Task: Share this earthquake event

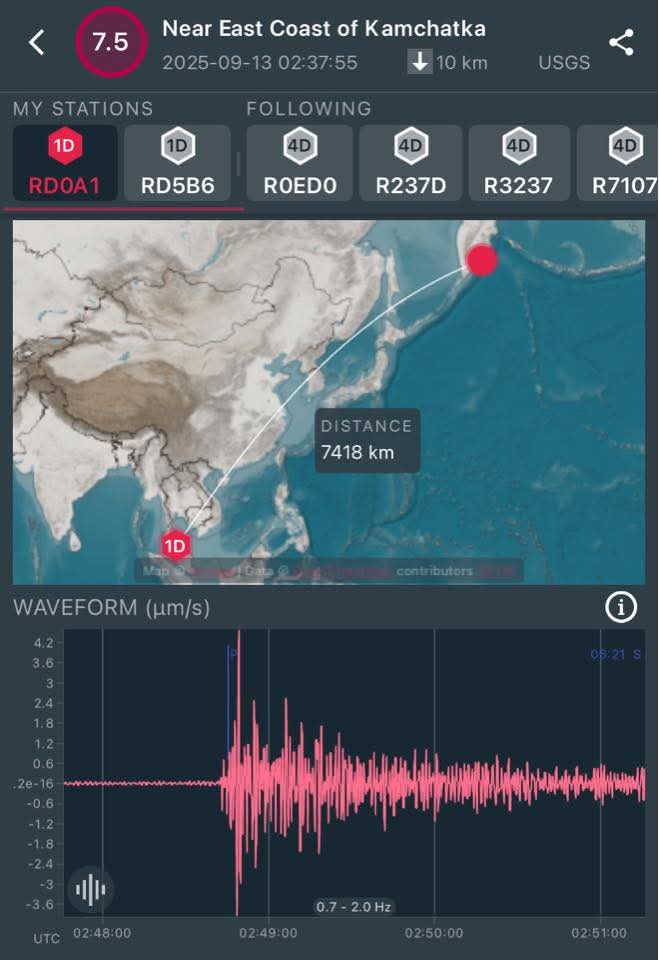Action: point(621,43)
